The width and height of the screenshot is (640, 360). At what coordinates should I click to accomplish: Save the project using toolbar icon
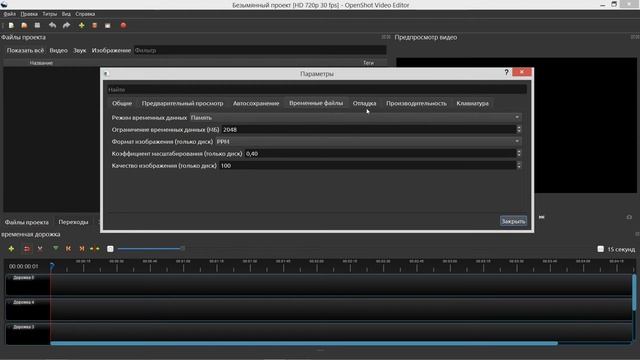pyautogui.click(x=37, y=25)
